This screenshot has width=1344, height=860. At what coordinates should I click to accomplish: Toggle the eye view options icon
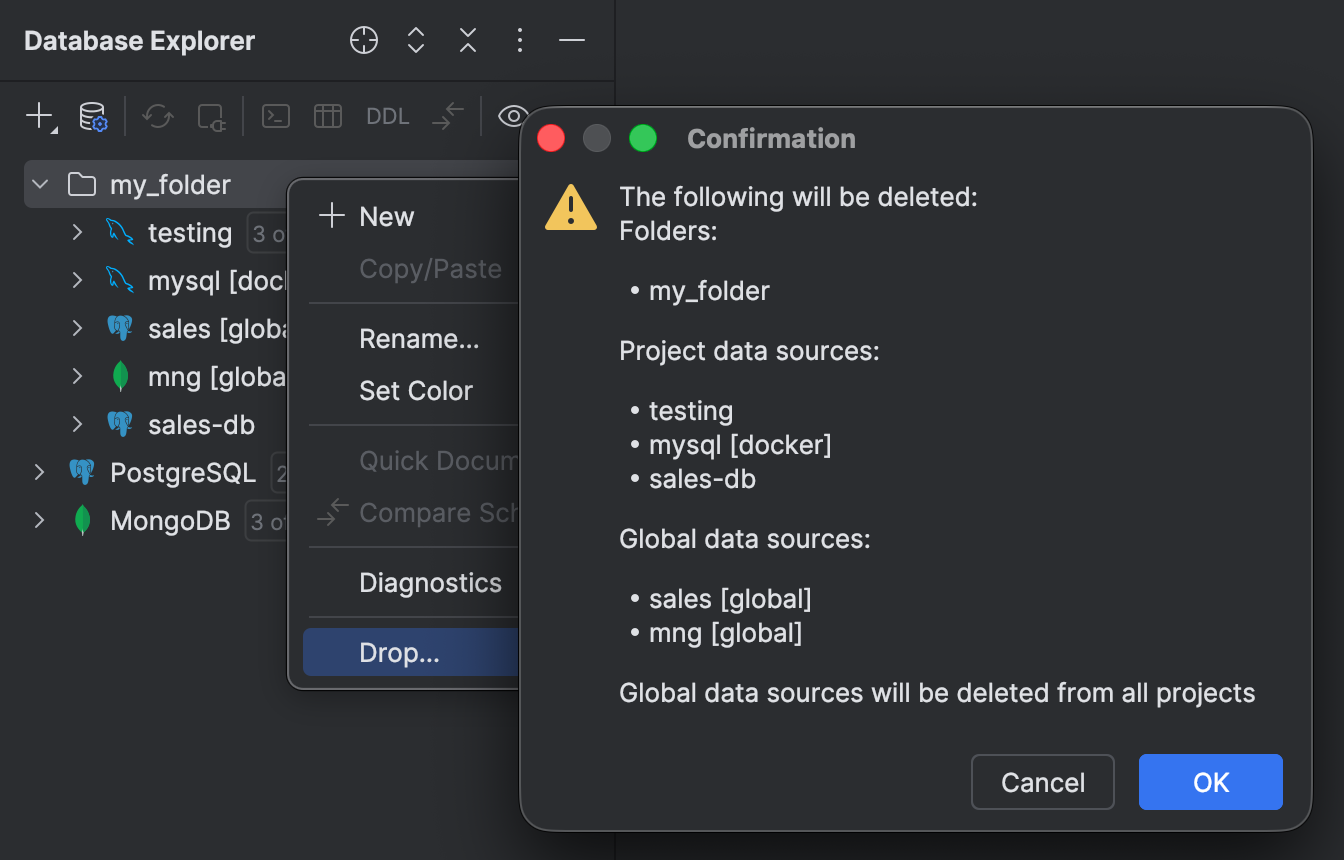point(513,116)
